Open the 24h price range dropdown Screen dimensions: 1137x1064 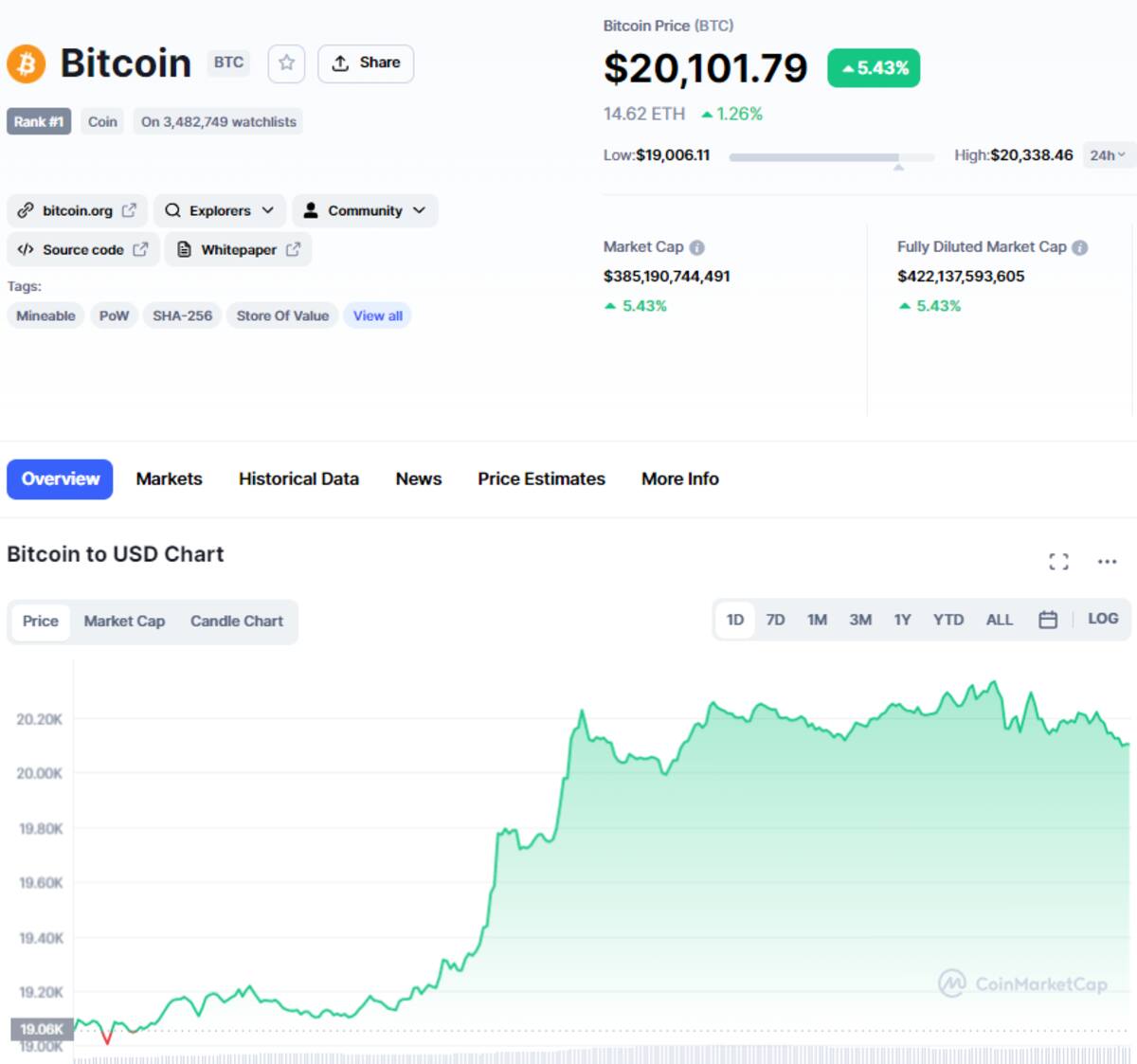pyautogui.click(x=1107, y=155)
